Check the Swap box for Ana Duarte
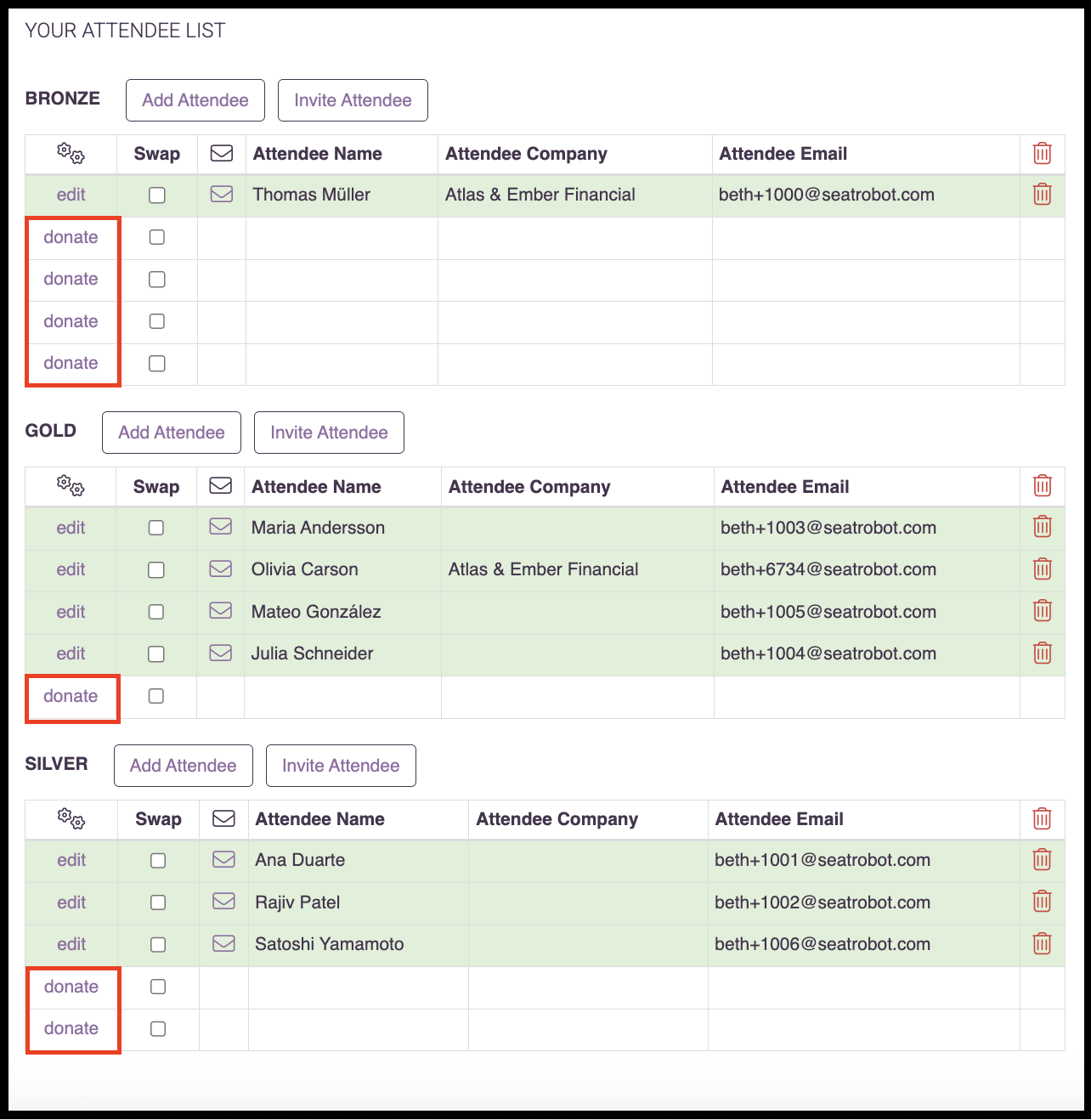The height and width of the screenshot is (1120, 1091). [x=158, y=861]
